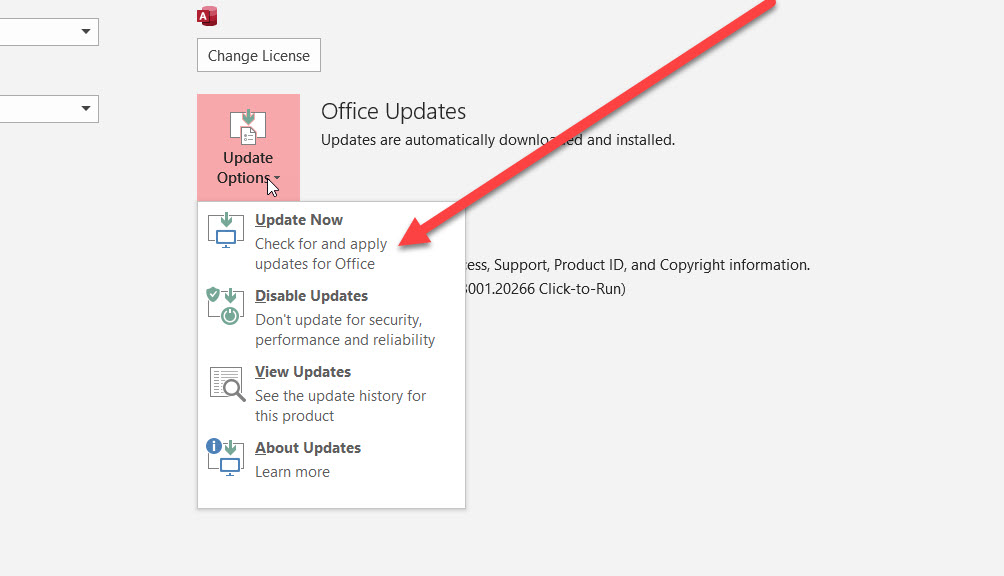Click the View Updates magnifier icon
Viewport: 1004px width, 576px height.
(227, 384)
